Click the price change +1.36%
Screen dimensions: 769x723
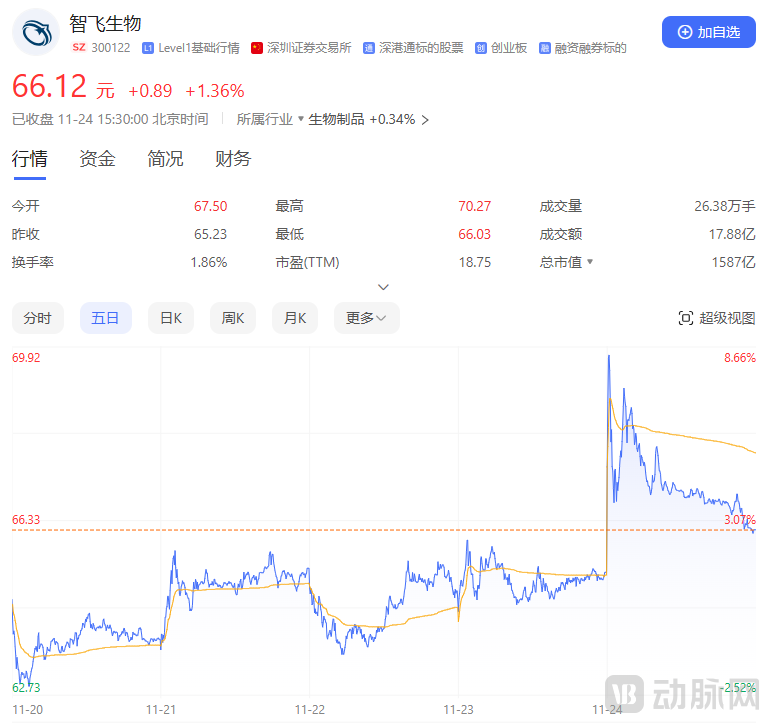[215, 91]
